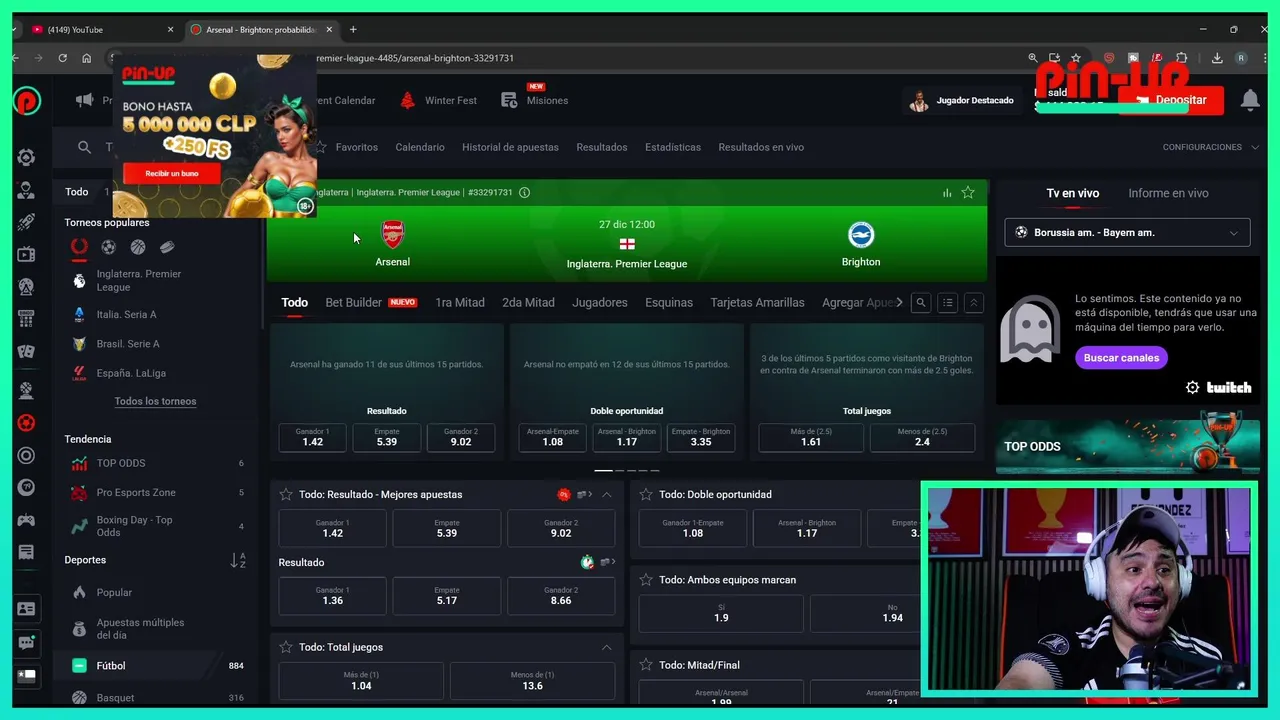This screenshot has height=720, width=1280.
Task: Click the Pin-Up logo in the left rail
Action: [x=27, y=100]
